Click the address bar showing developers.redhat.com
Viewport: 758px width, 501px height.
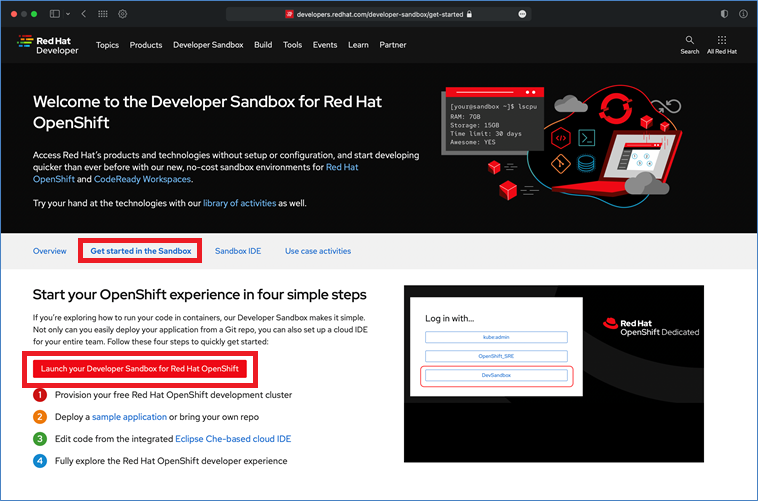379,14
